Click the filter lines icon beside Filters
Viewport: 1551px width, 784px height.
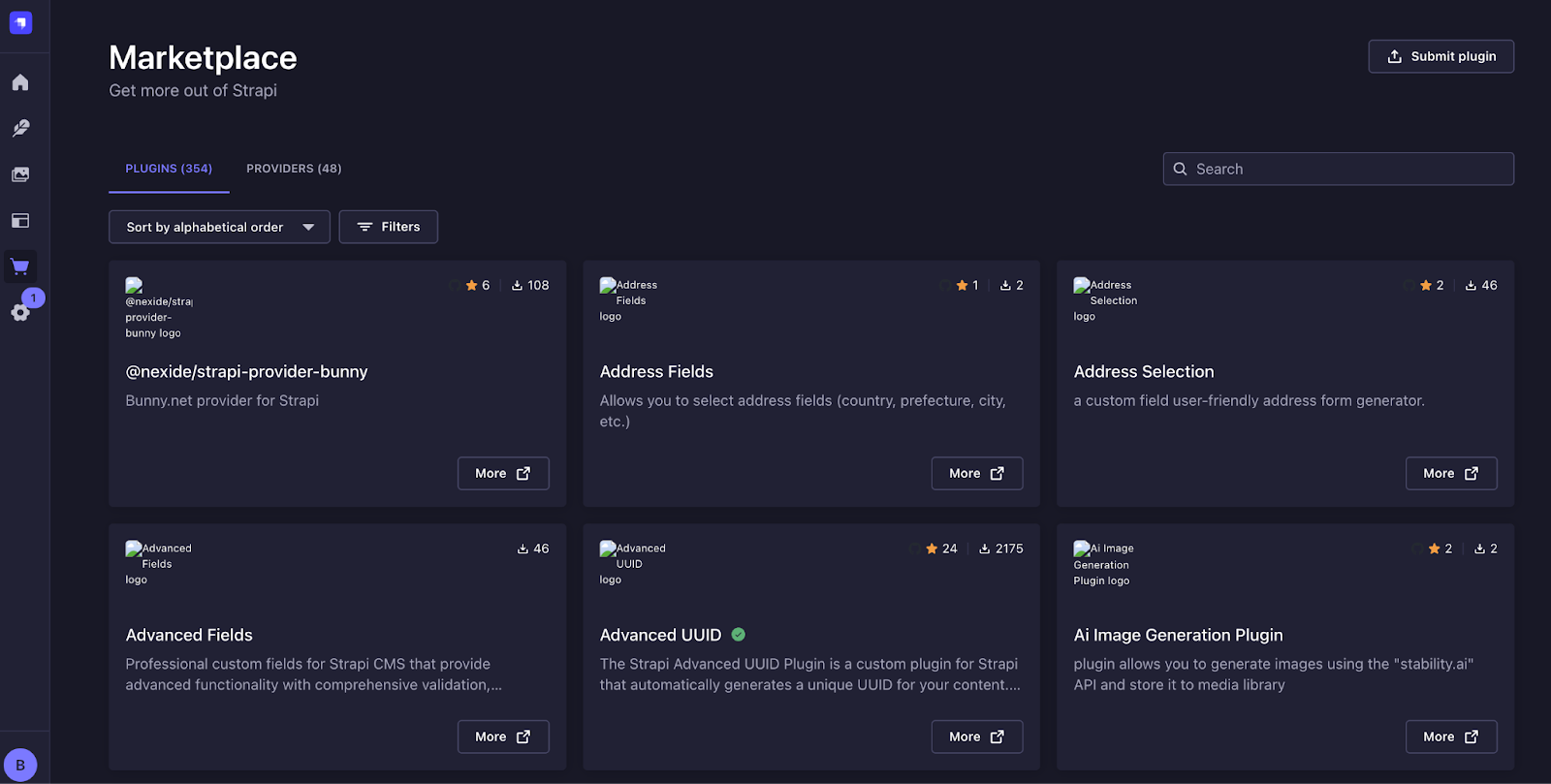click(x=364, y=227)
